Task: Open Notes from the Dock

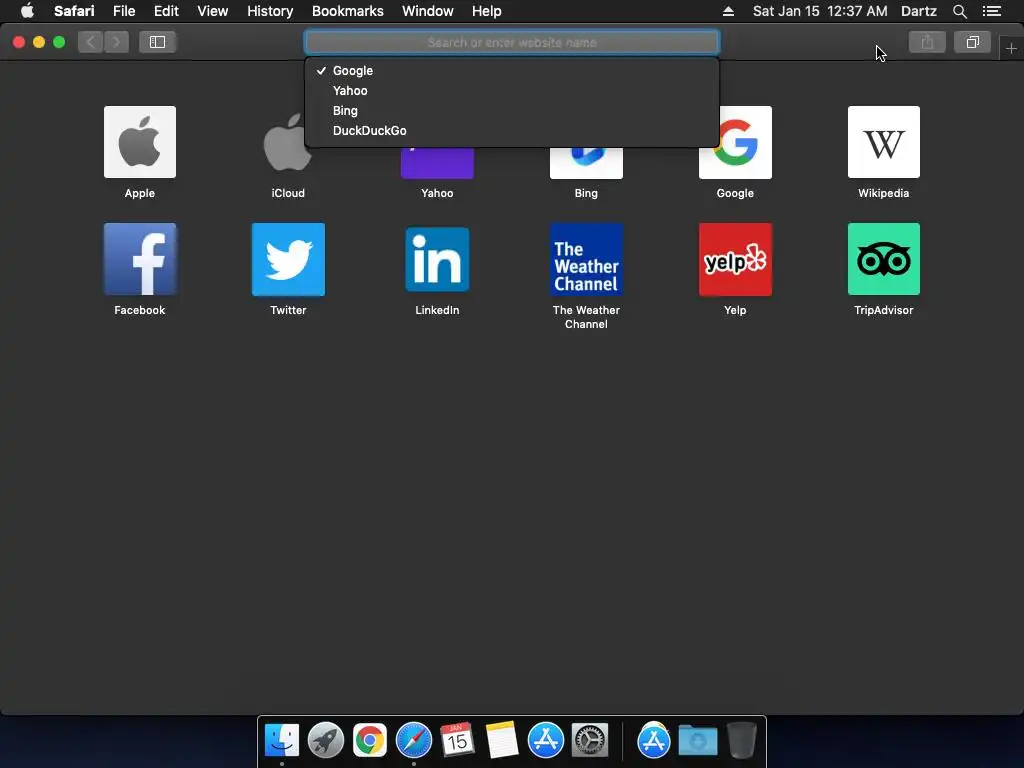Action: click(x=502, y=740)
